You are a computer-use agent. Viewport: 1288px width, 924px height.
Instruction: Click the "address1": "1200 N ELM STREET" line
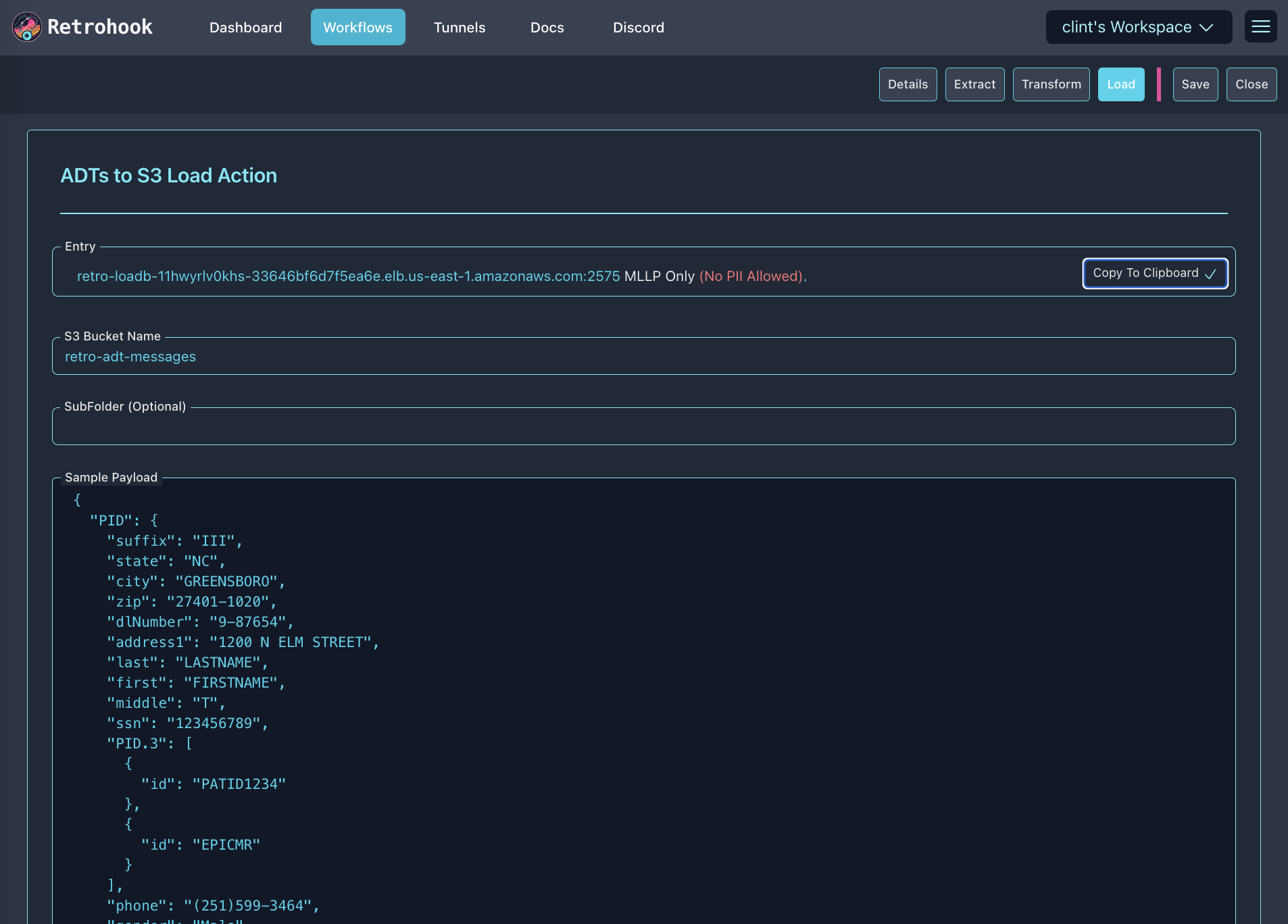click(x=243, y=642)
